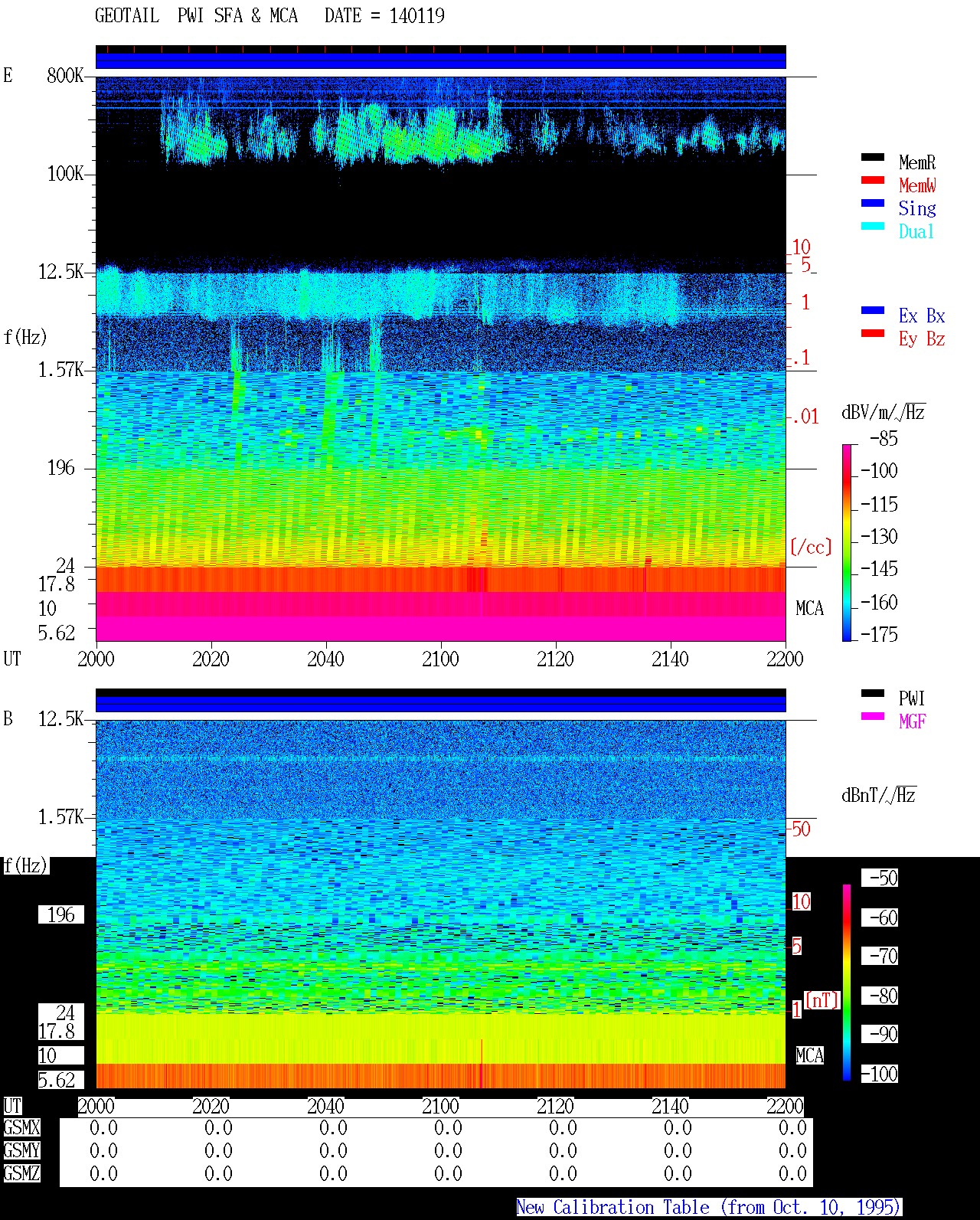Click the red 50 scale mark
The image size is (980, 1220).
[801, 829]
